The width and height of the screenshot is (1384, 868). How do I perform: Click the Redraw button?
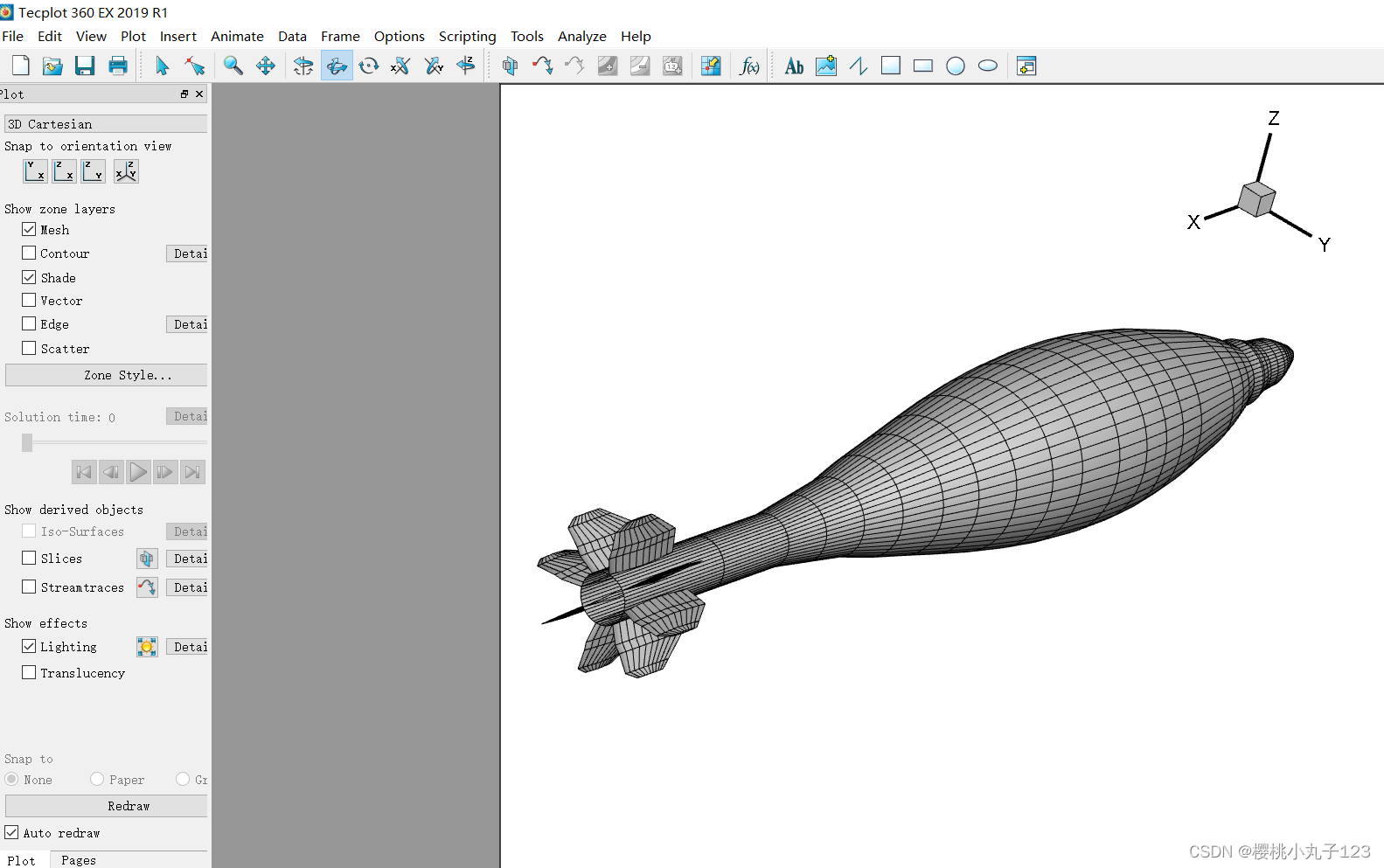pyautogui.click(x=107, y=806)
